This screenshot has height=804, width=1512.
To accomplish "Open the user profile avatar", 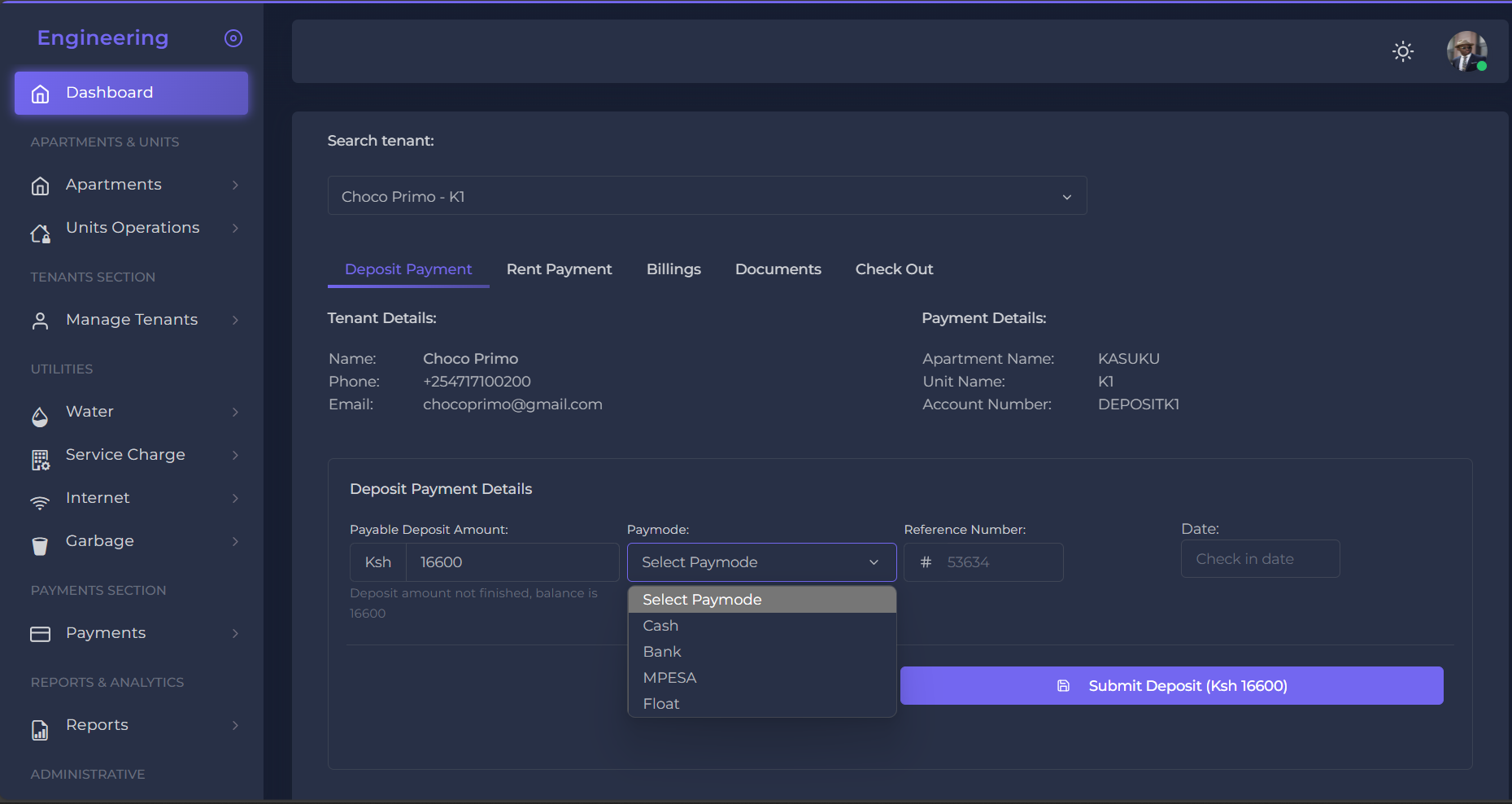I will (x=1466, y=52).
